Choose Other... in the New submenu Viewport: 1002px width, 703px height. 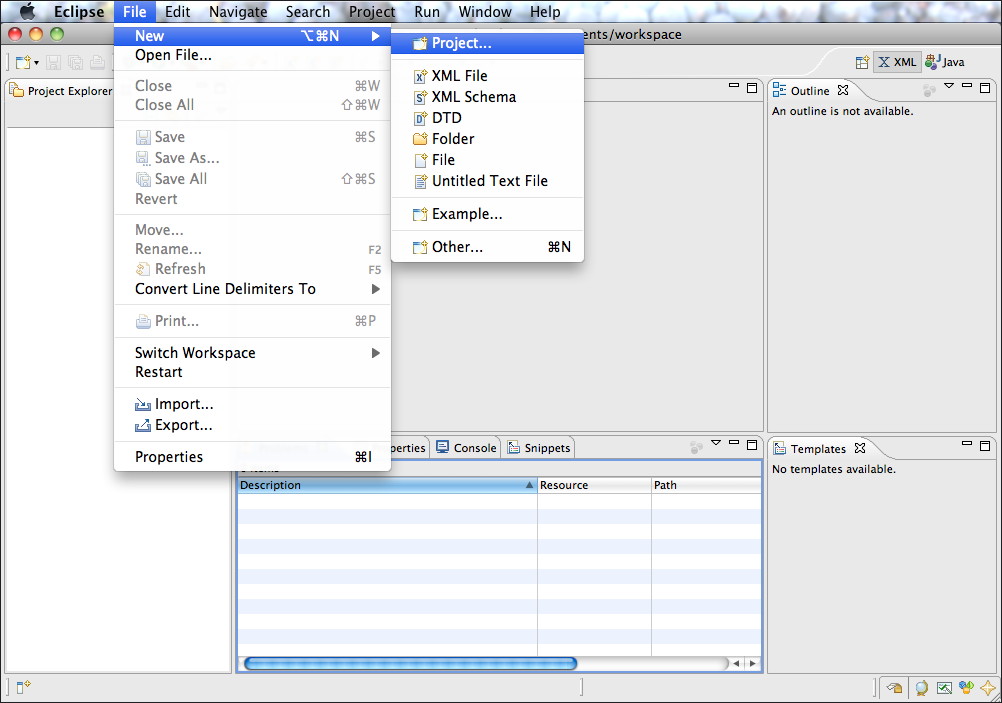coord(488,247)
